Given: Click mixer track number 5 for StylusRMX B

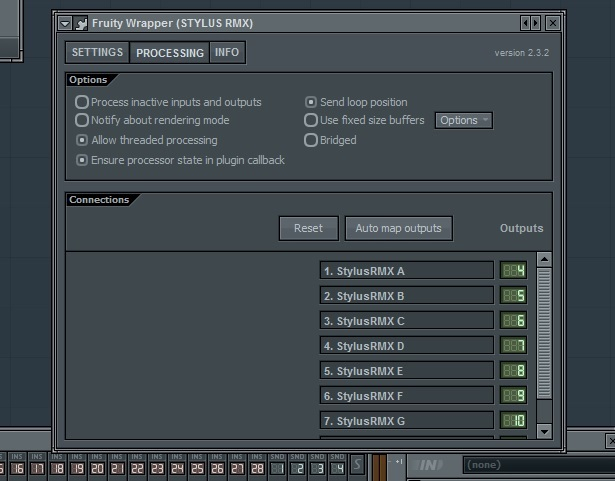Looking at the screenshot, I should tap(513, 295).
